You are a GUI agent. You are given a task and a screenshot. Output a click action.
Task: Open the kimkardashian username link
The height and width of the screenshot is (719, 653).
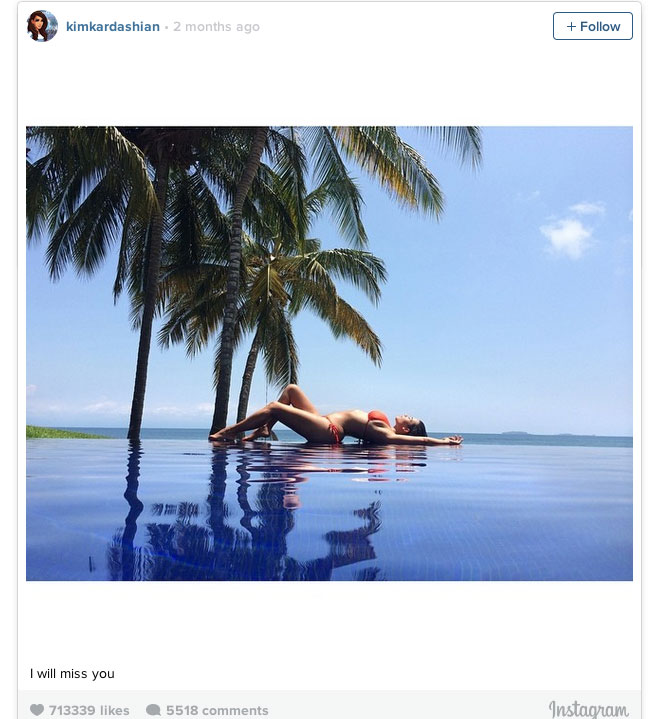[x=113, y=27]
